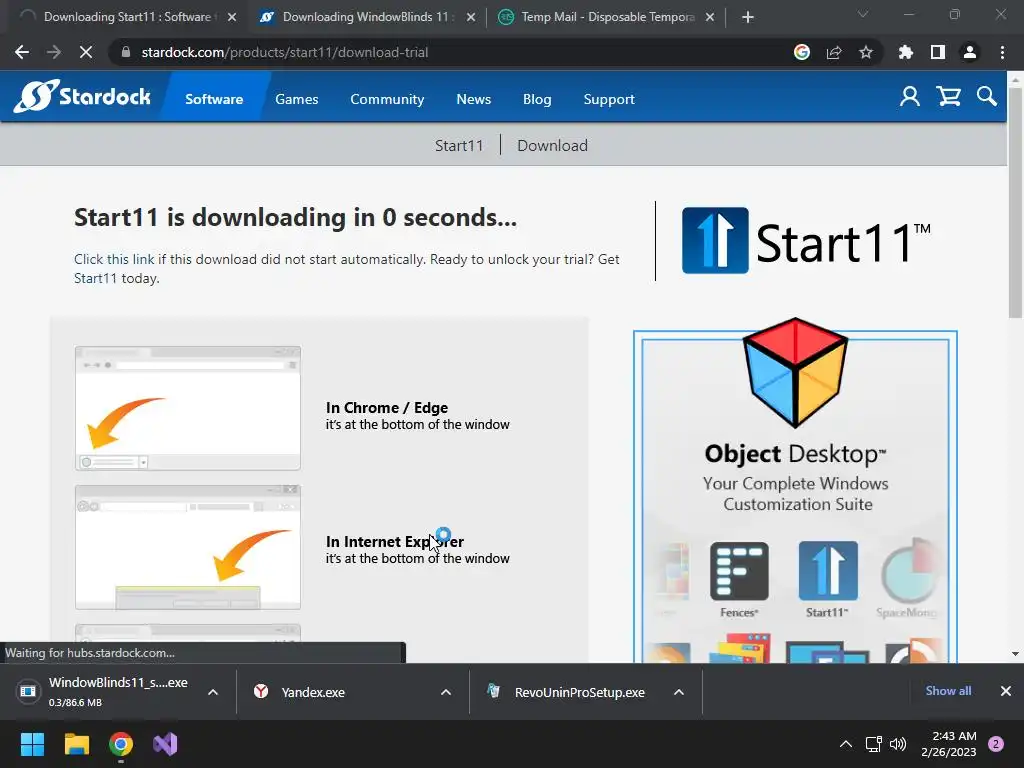Image resolution: width=1024 pixels, height=768 pixels.
Task: Click the page vertical scrollbar thumb
Action: (x=1015, y=202)
